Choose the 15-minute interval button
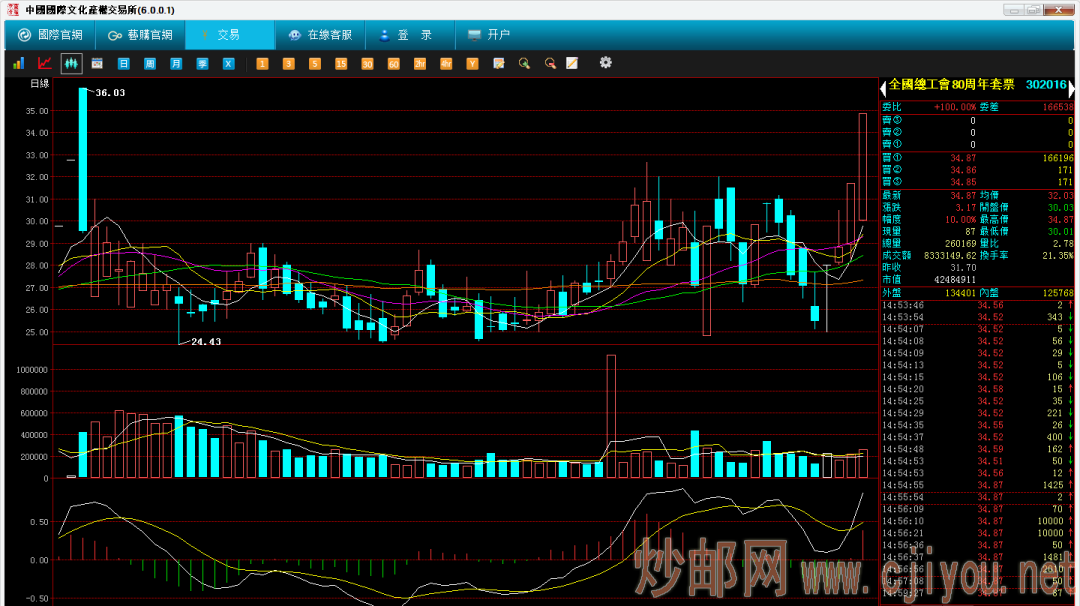 click(341, 63)
